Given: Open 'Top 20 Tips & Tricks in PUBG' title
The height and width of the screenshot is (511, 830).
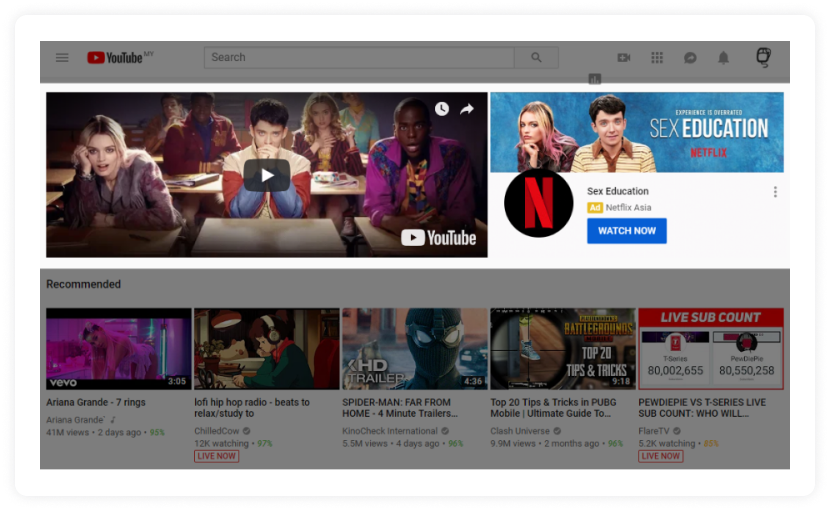Looking at the screenshot, I should [x=553, y=408].
